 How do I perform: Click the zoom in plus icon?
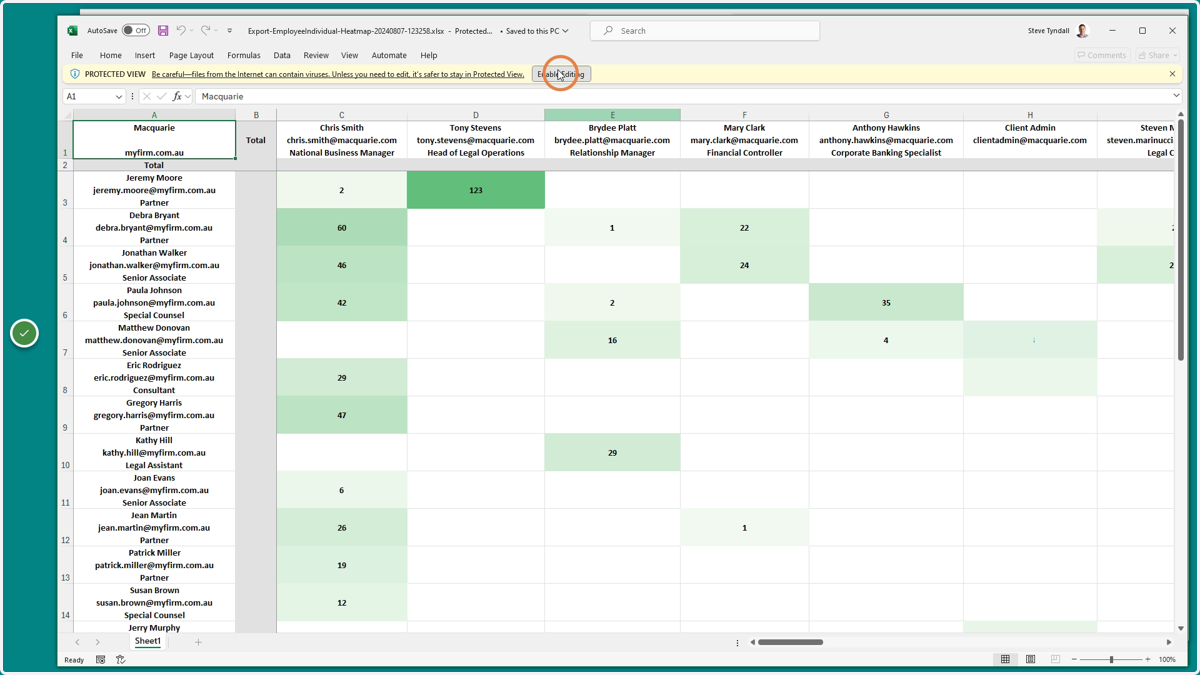coord(1148,660)
